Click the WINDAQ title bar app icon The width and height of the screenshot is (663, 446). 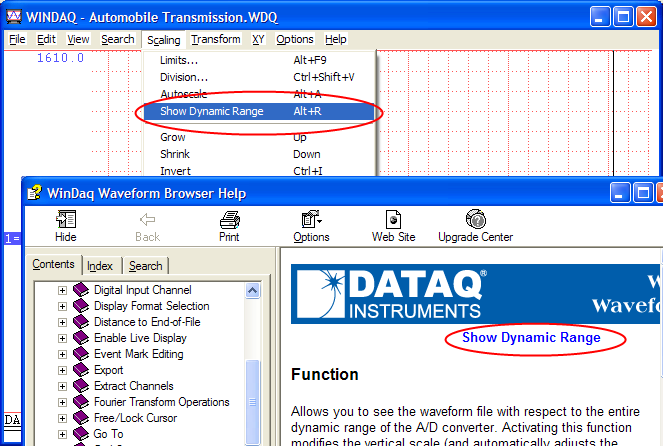(14, 16)
